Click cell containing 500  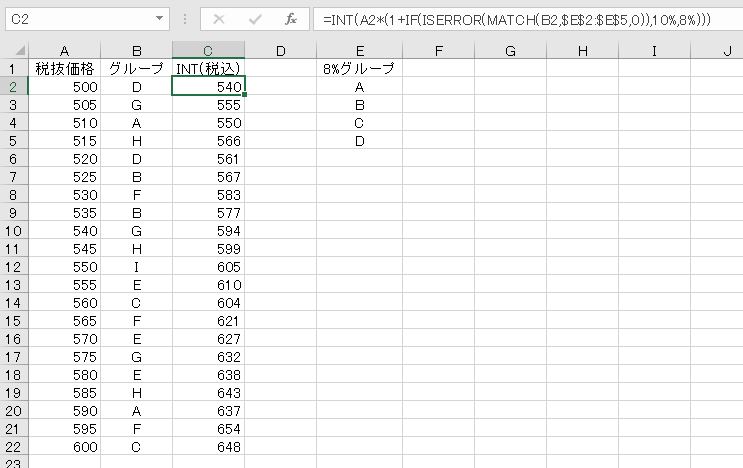coord(64,87)
